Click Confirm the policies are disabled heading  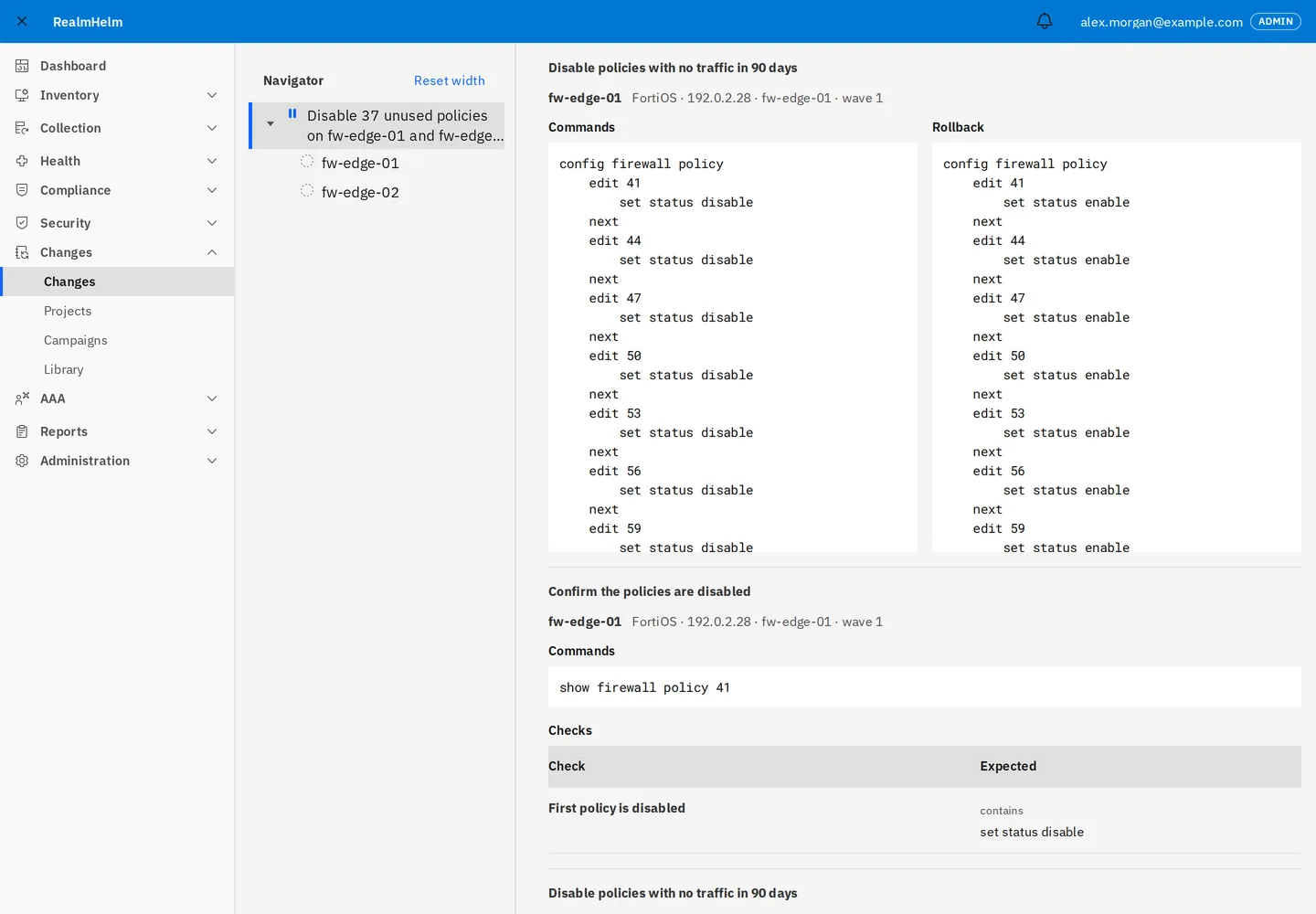click(649, 591)
